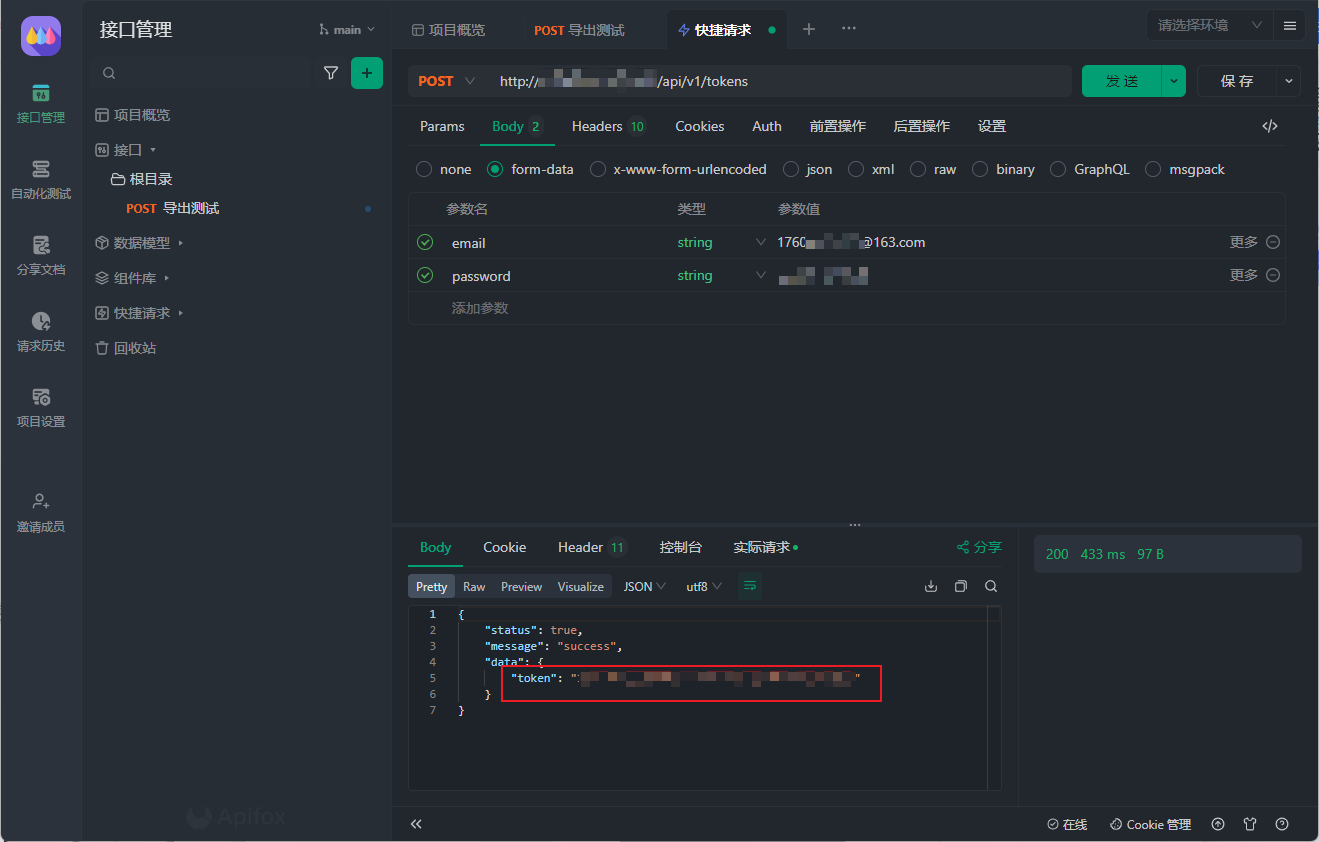Add a new tab with plus icon
Image resolution: width=1319 pixels, height=842 pixels.
(809, 29)
